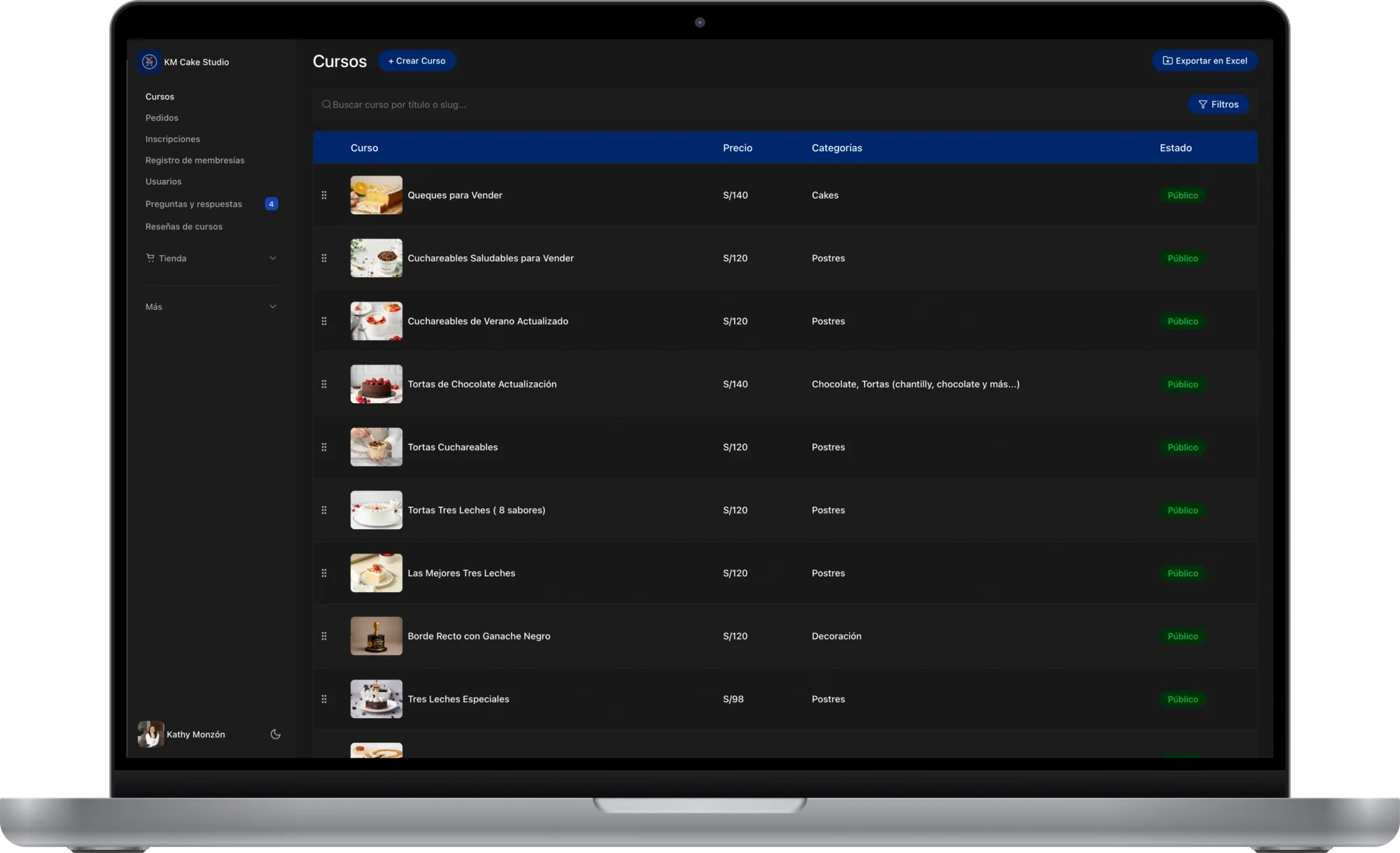Click the Precio column header
Screen dimensions: 1400x853
[738, 148]
